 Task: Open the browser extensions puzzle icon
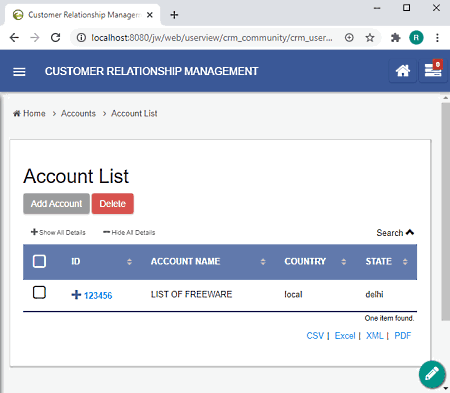[395, 38]
